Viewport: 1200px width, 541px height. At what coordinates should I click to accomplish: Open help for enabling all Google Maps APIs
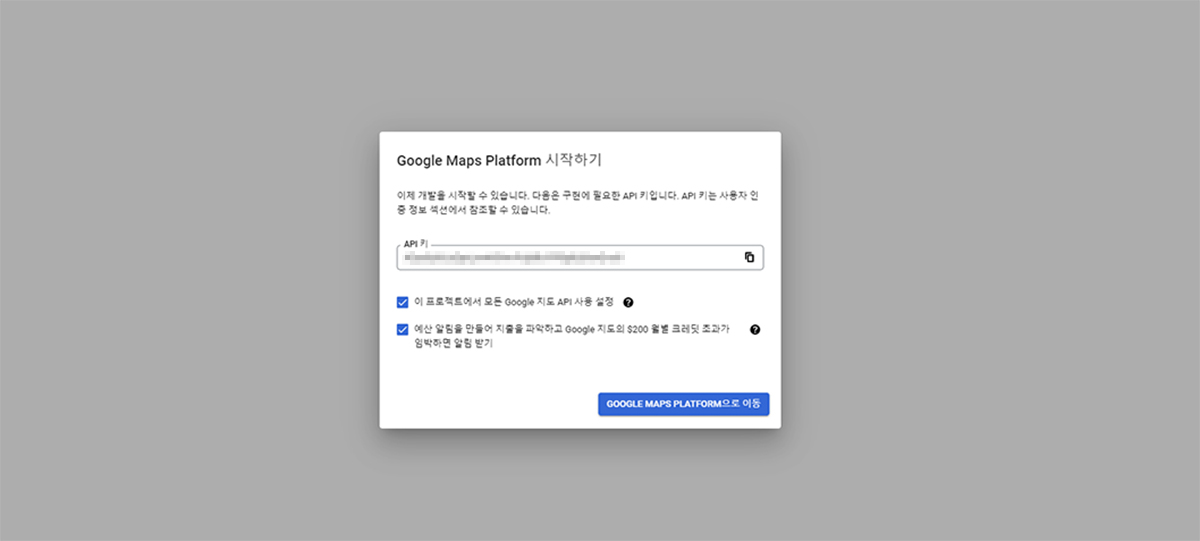[x=628, y=302]
